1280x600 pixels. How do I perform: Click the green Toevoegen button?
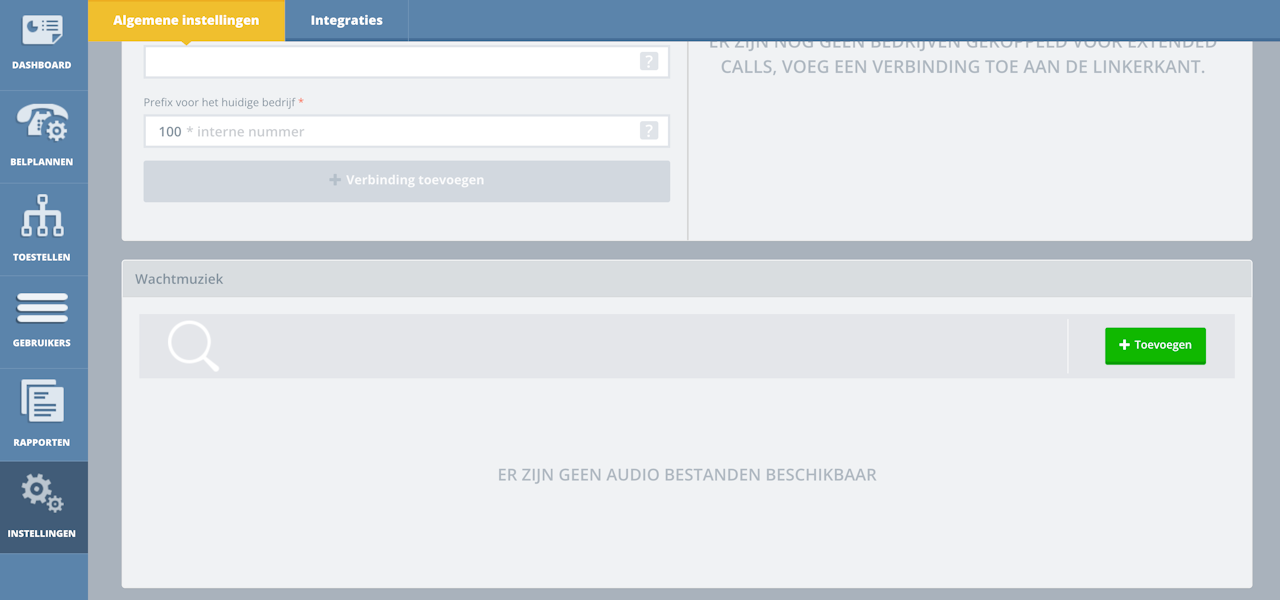[1155, 345]
